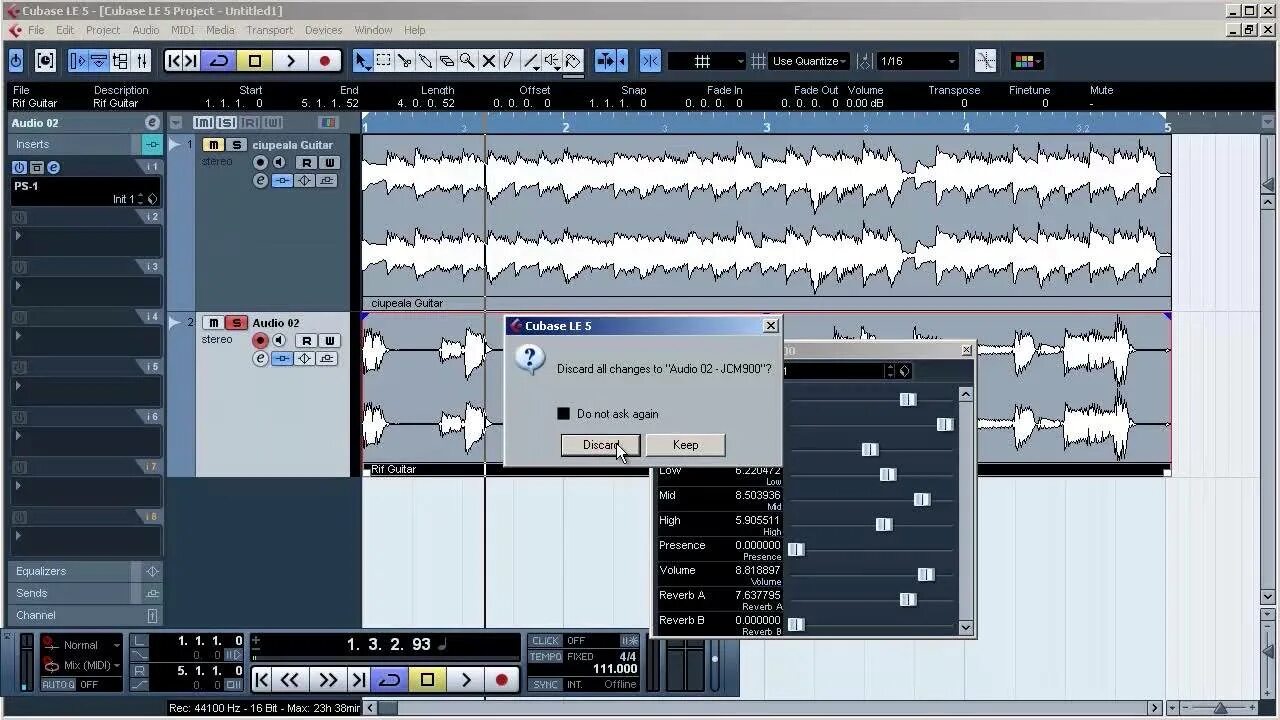Open the track color selector dropdown
This screenshot has height=720, width=1280.
(x=1028, y=61)
